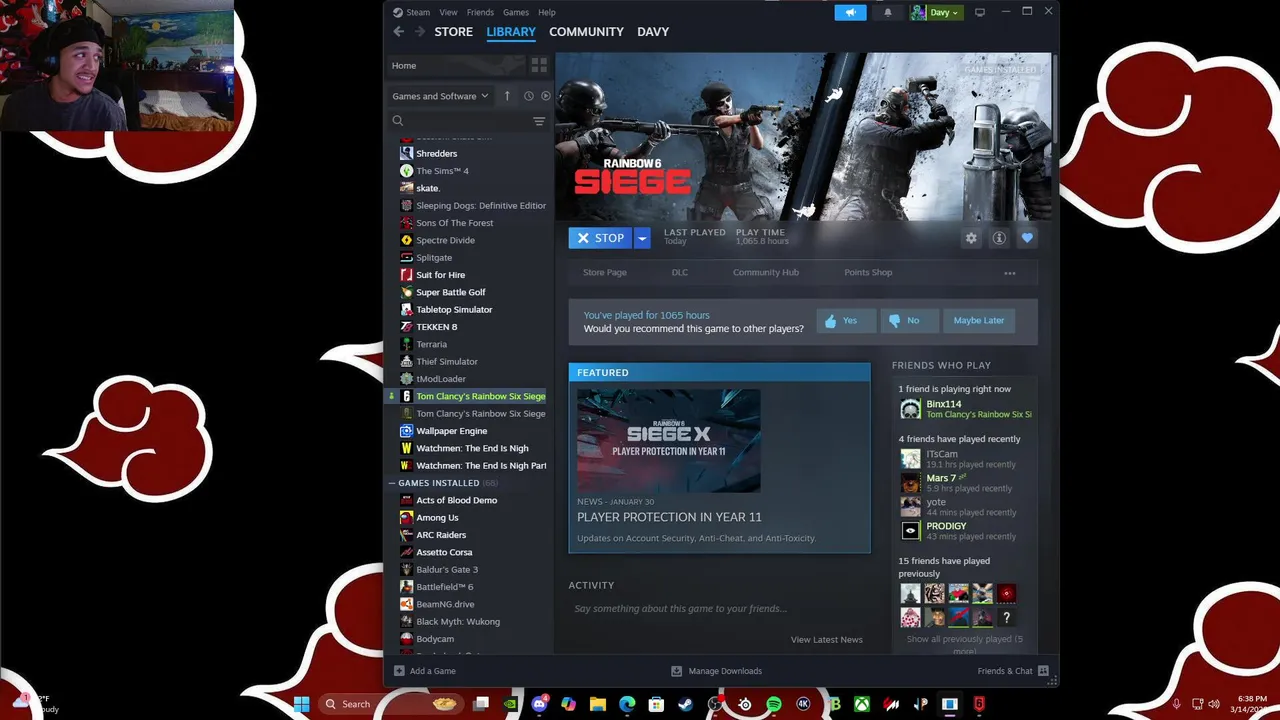Sort the library list with the up-arrow icon

[x=507, y=96]
